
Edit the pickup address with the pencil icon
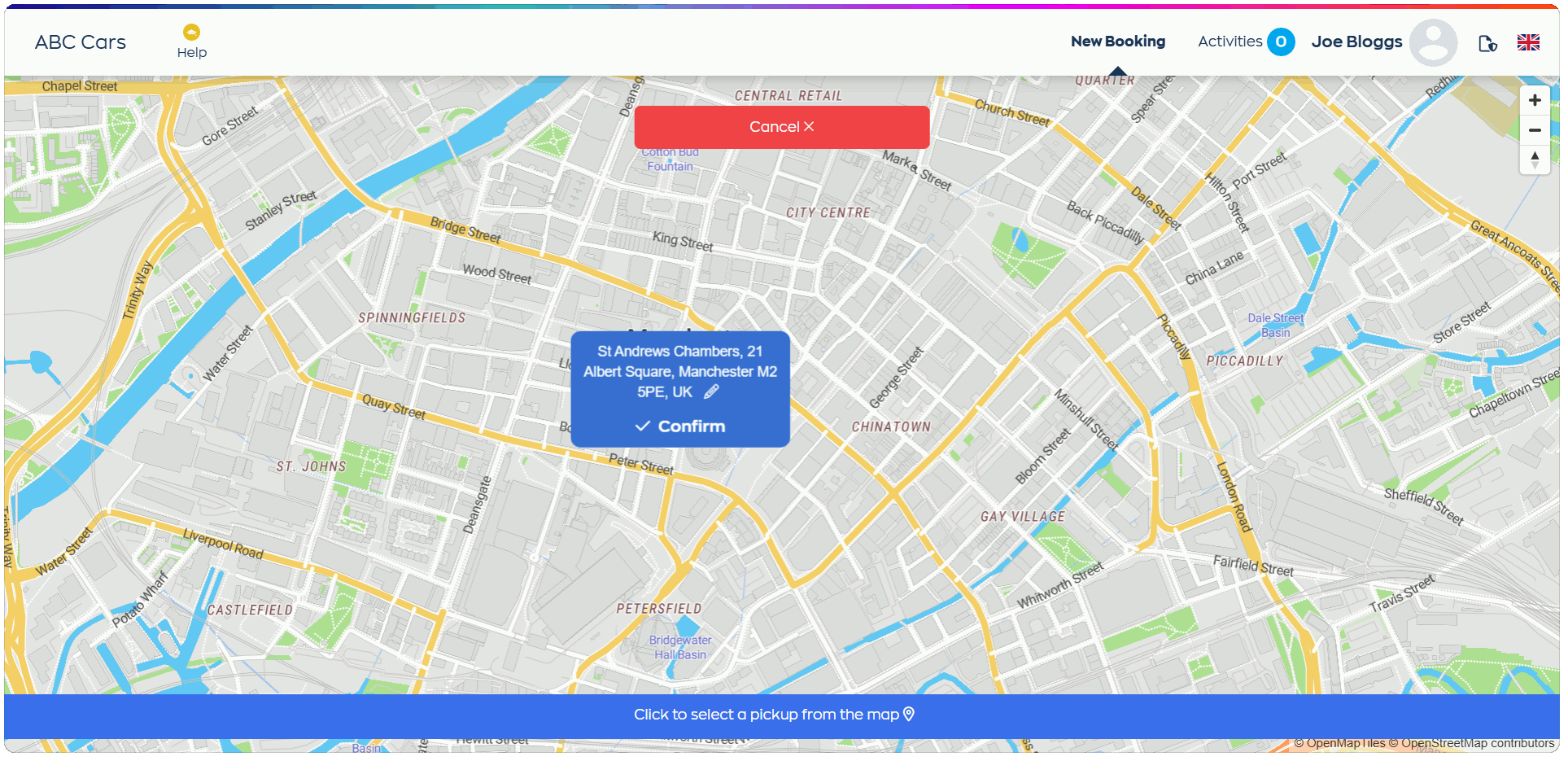[x=711, y=391]
